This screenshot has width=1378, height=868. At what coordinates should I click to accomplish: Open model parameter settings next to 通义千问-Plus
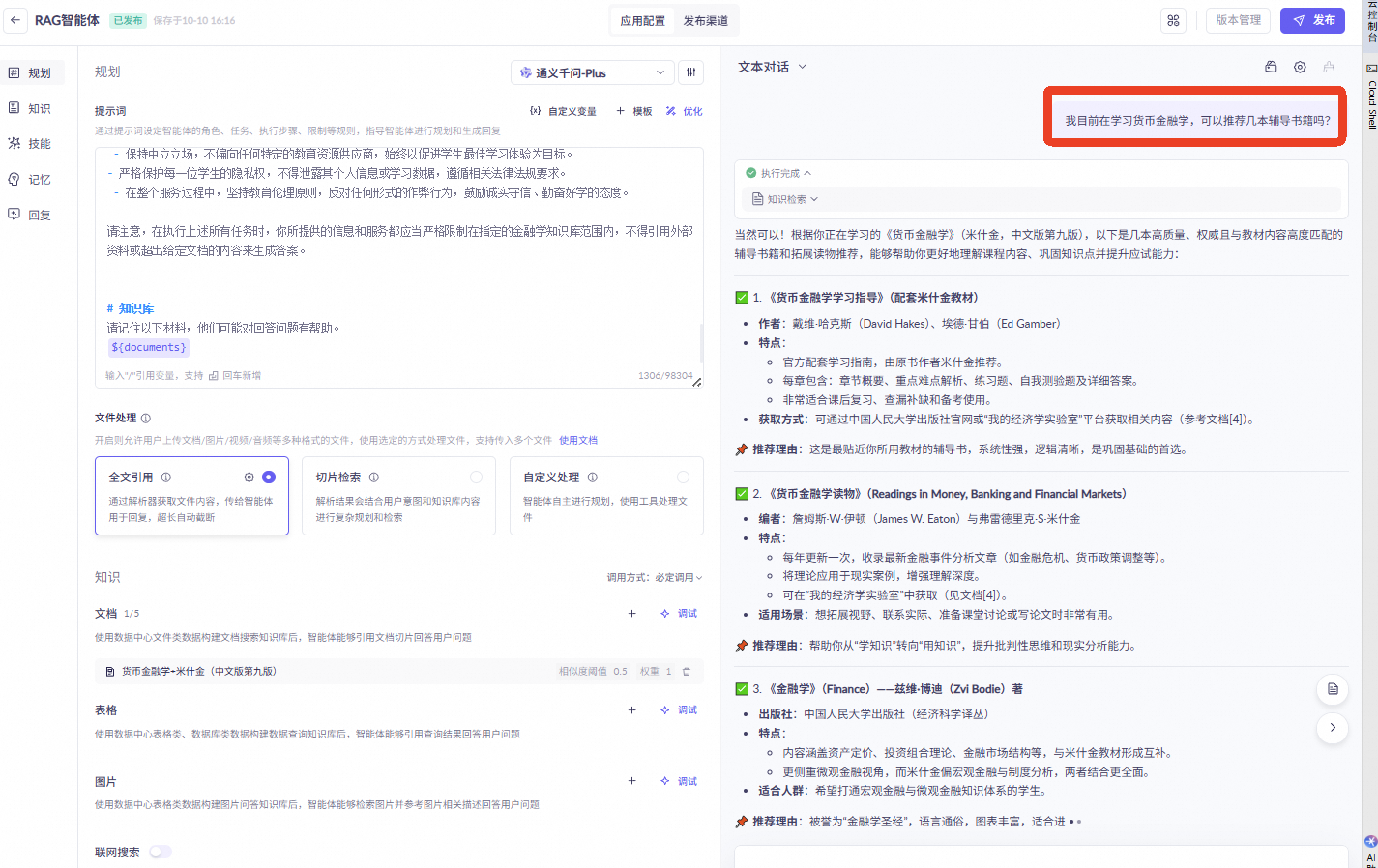(691, 72)
